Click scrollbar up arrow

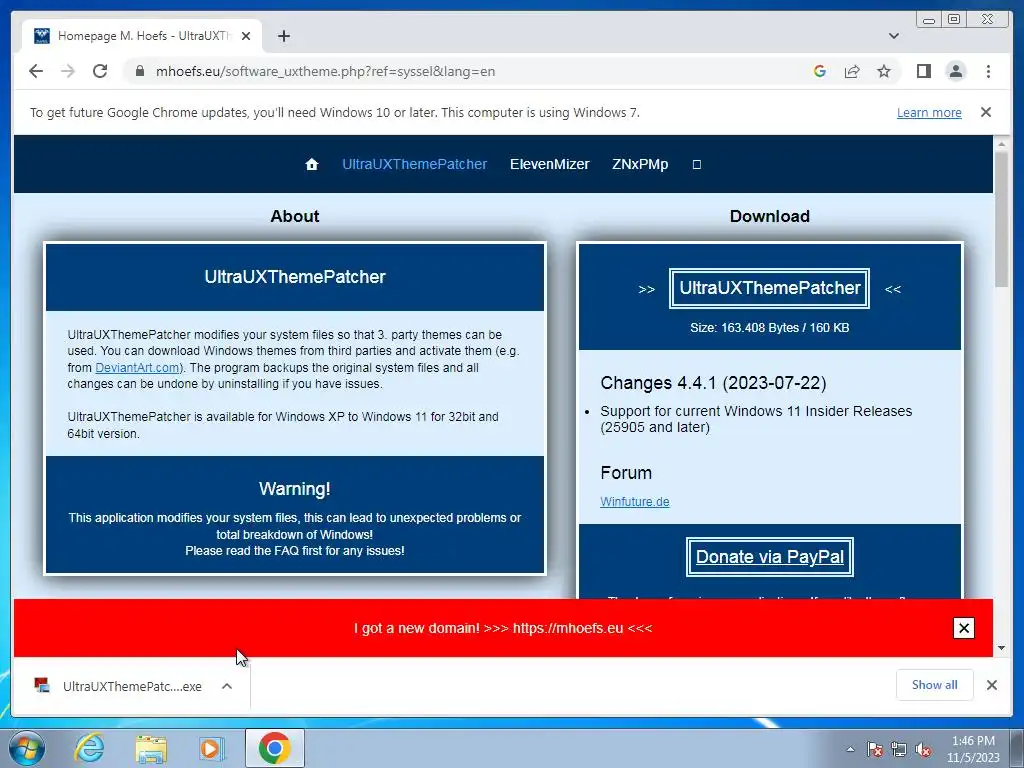[x=1001, y=143]
